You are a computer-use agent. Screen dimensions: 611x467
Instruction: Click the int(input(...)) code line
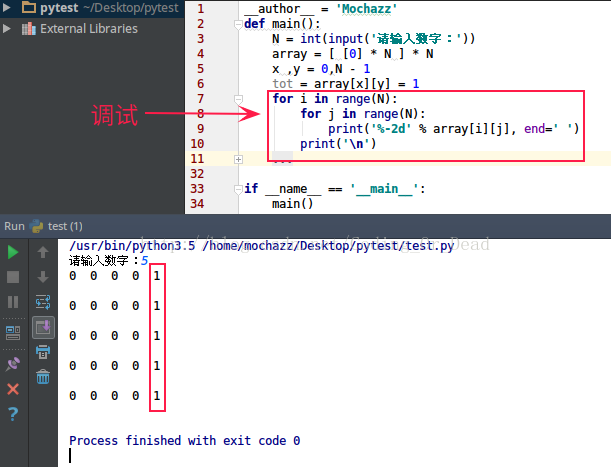(373, 39)
